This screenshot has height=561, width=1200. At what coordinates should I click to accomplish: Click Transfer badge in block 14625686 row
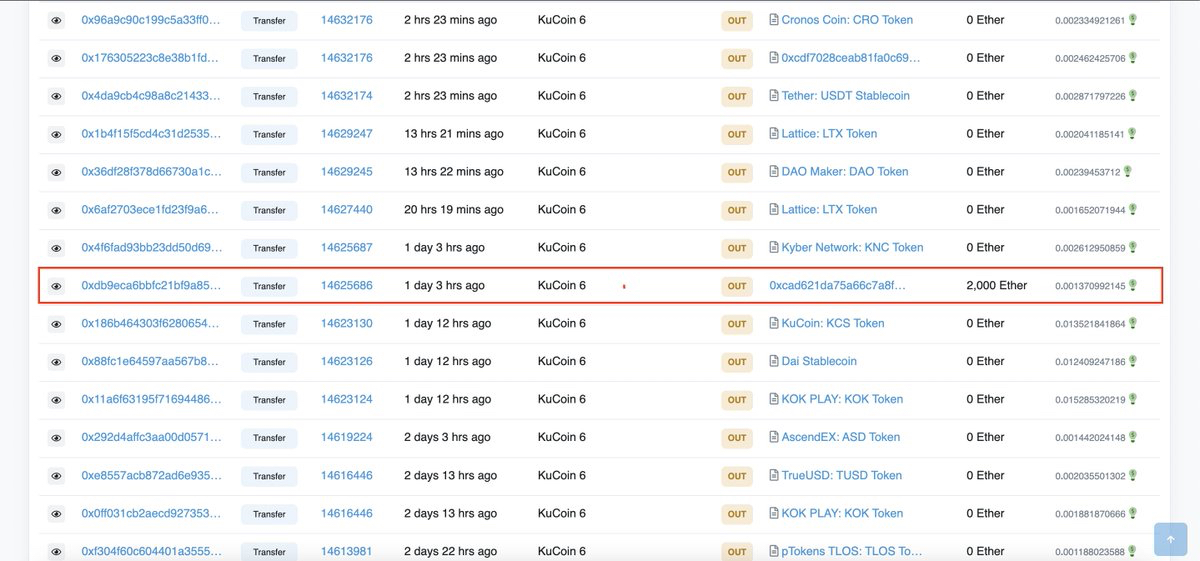pyautogui.click(x=269, y=287)
